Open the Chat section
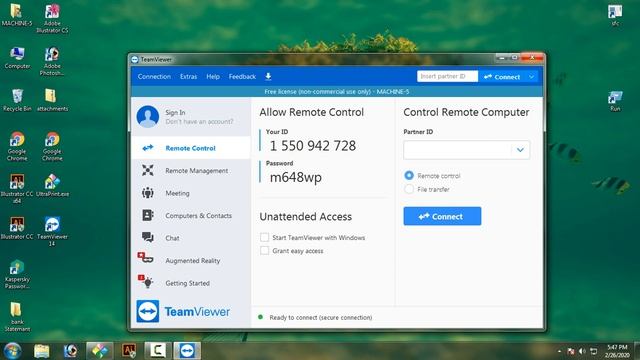 point(191,238)
